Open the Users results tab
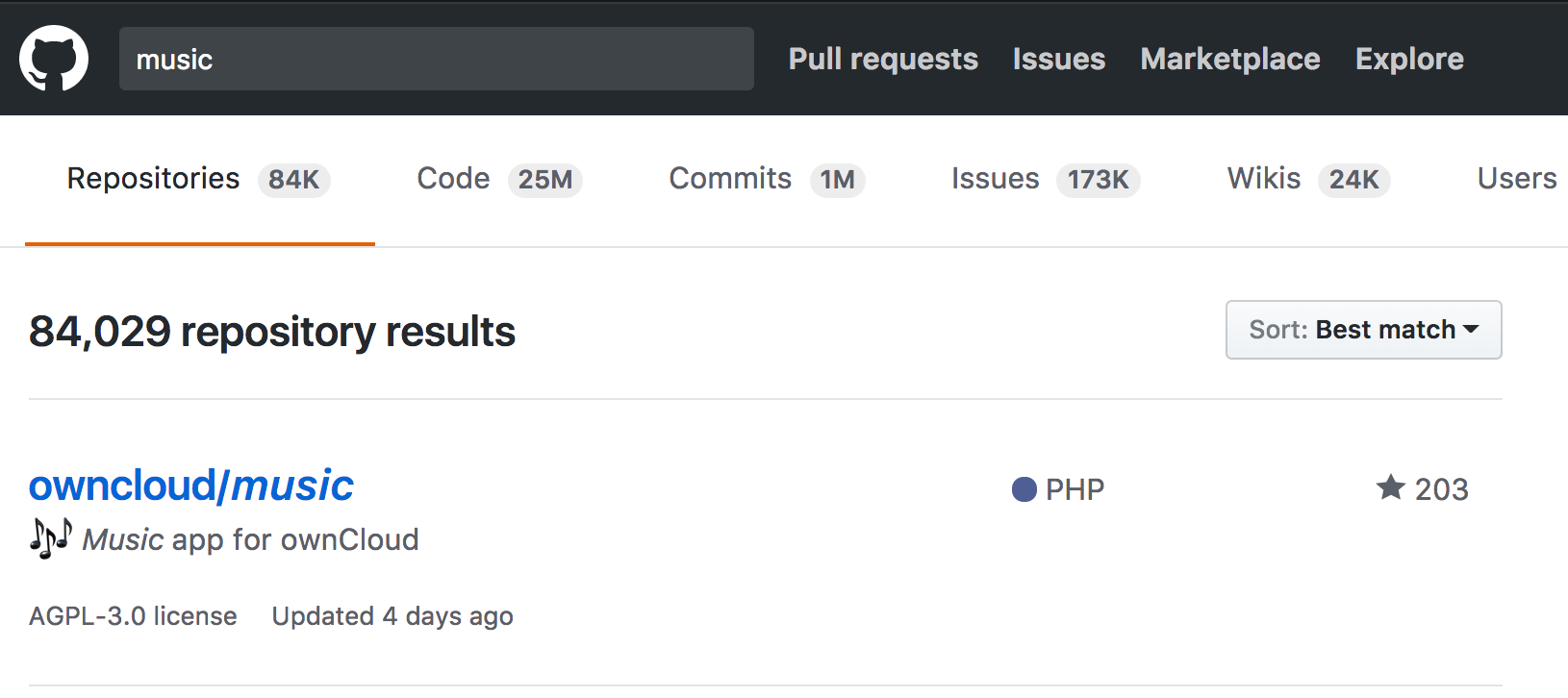Viewport: 1568px width, 698px height. [1516, 179]
